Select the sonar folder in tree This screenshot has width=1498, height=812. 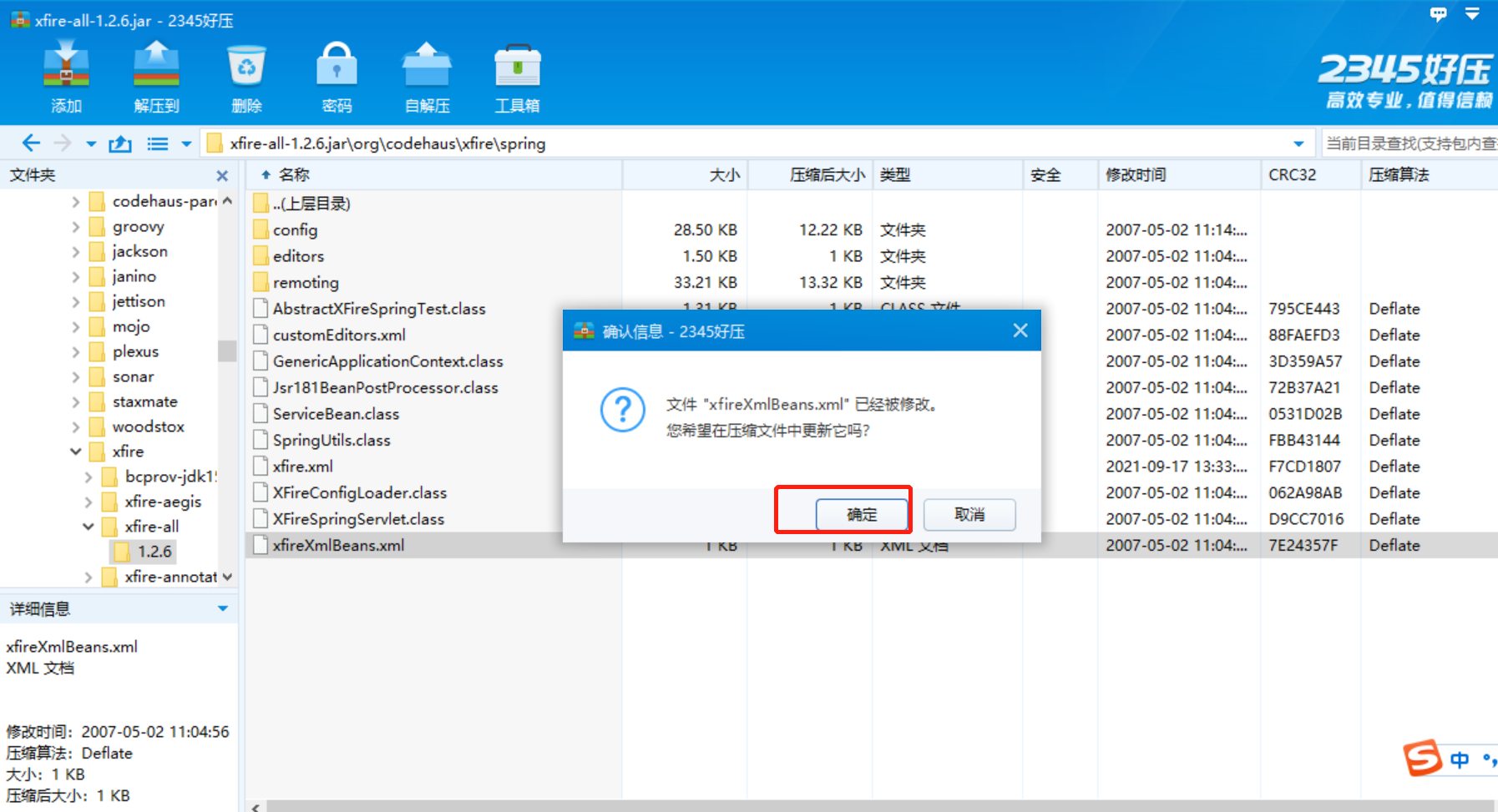click(x=122, y=377)
